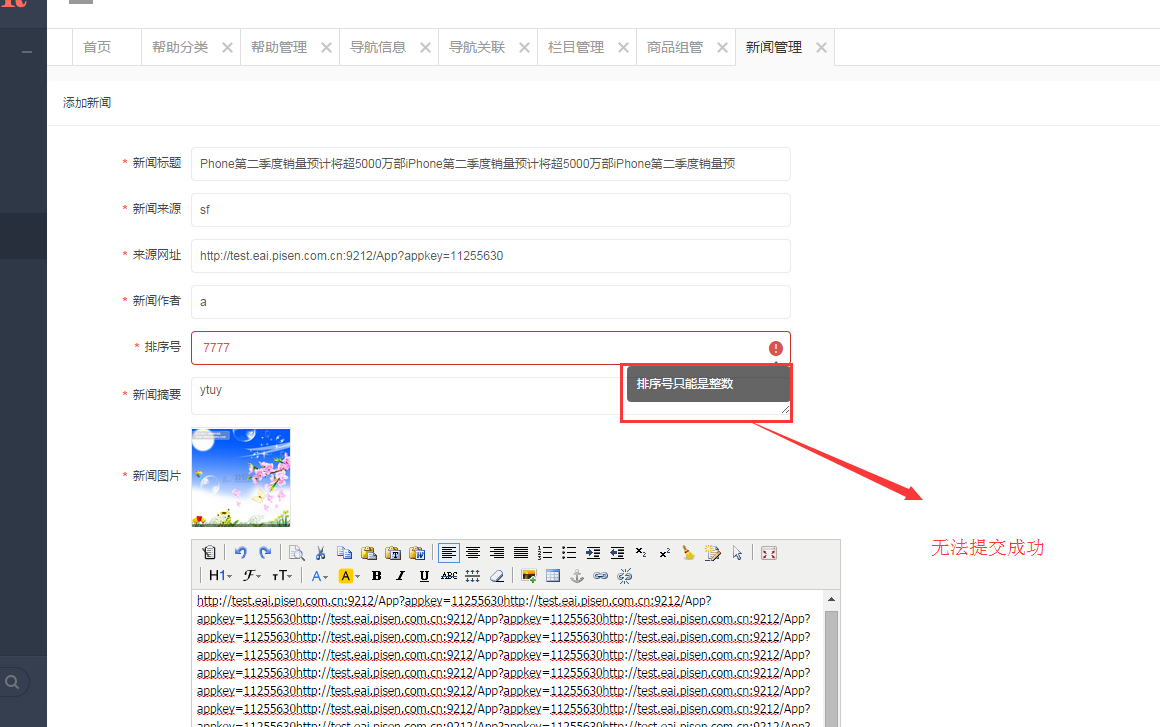Open the H1 heading dropdown
Screen dimensions: 1160x727
click(x=220, y=575)
